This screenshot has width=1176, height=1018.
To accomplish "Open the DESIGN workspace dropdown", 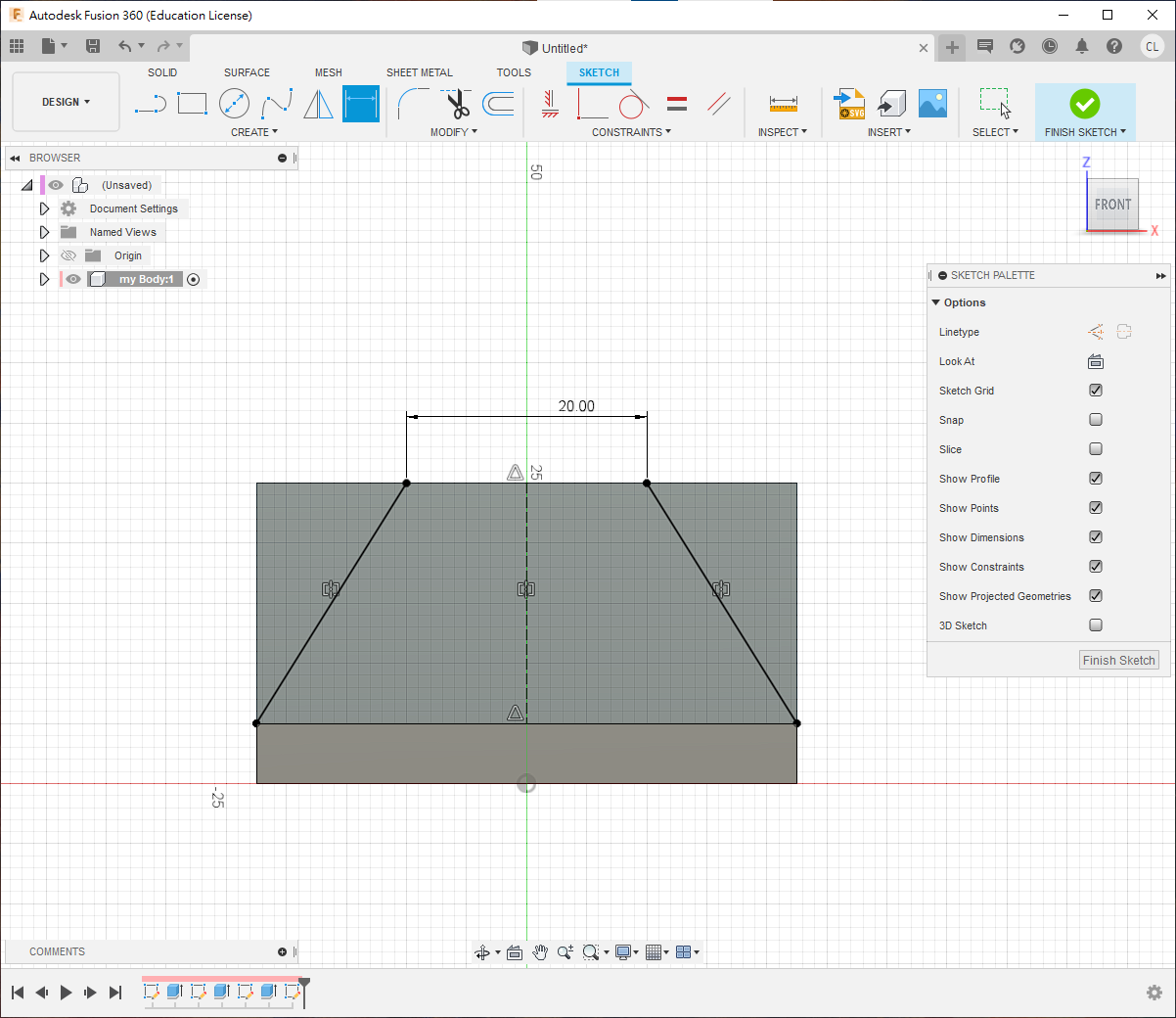I will click(x=66, y=102).
